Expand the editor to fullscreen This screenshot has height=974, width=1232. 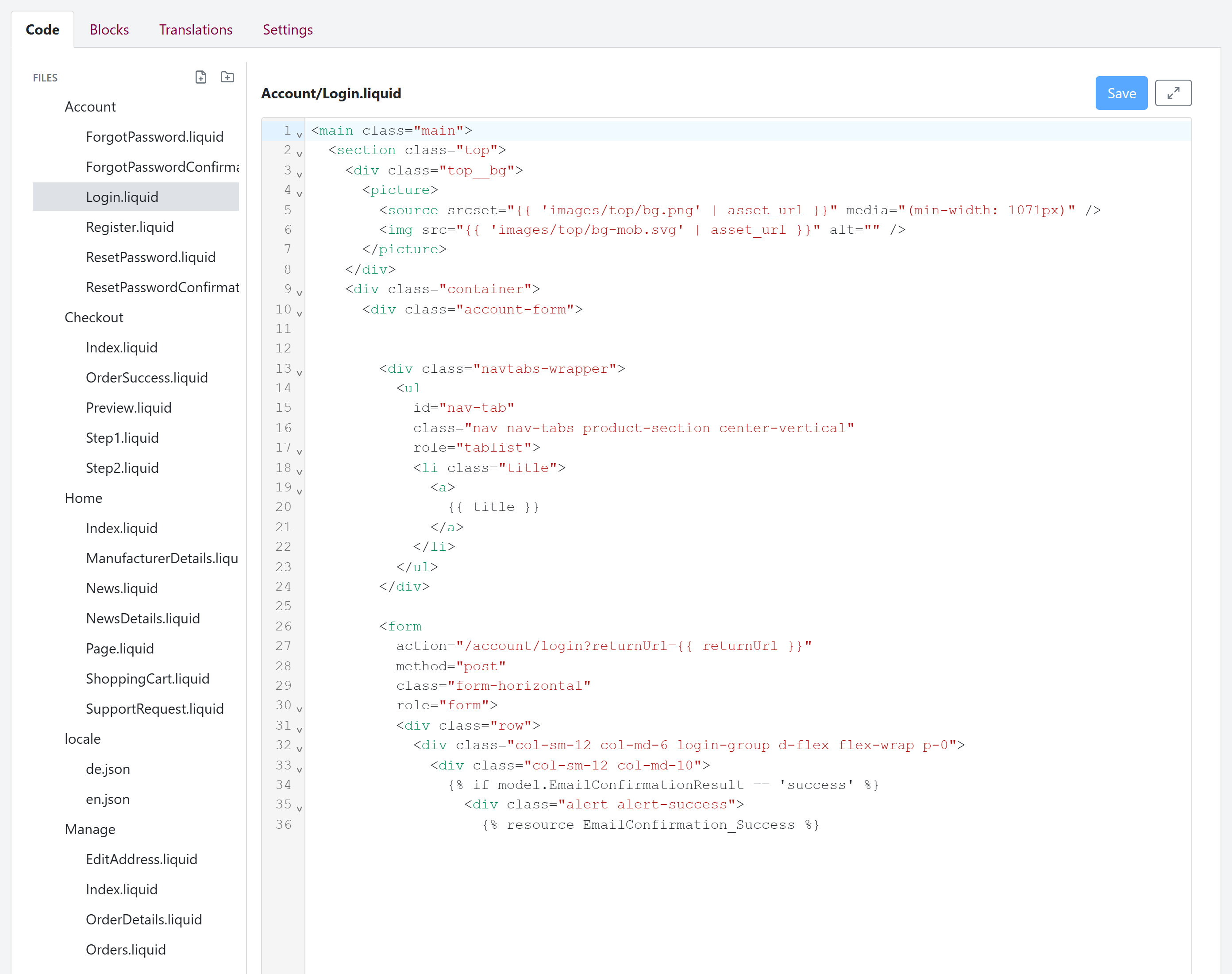(x=1173, y=93)
